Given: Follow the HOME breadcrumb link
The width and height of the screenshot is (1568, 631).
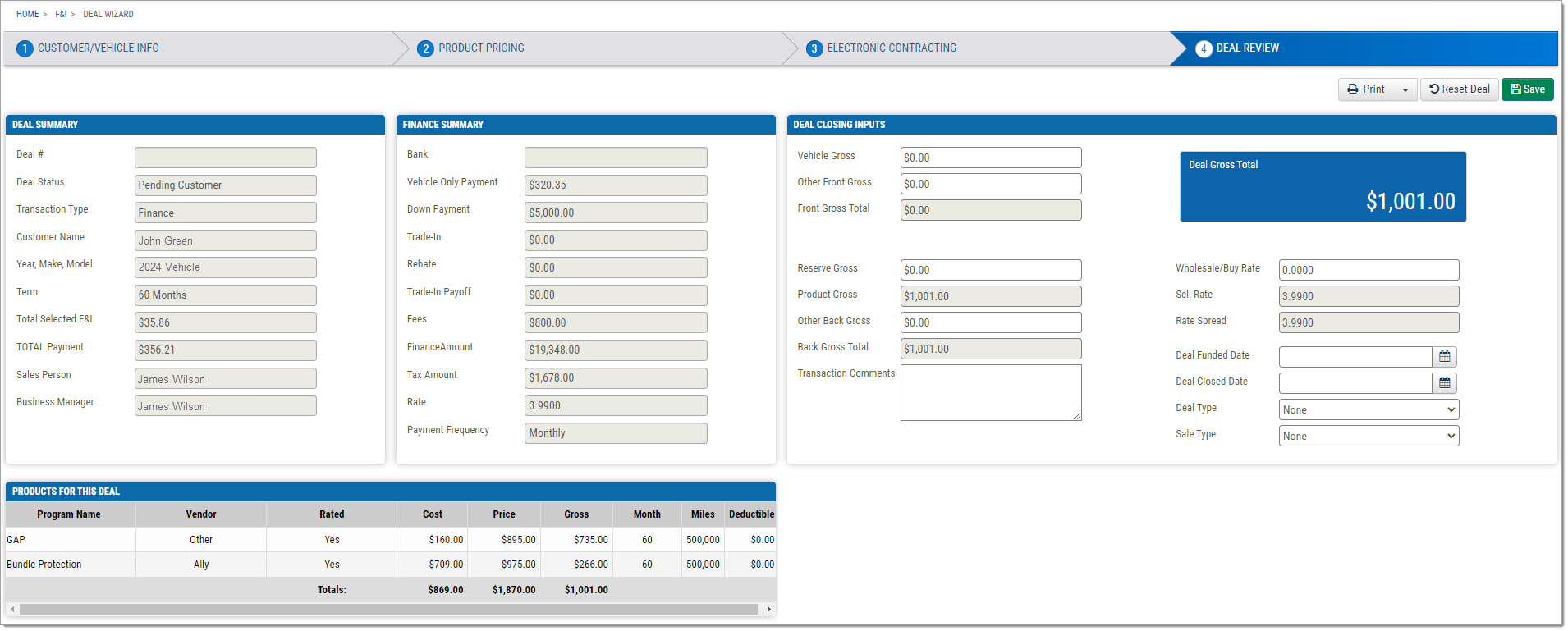Looking at the screenshot, I should [x=27, y=14].
